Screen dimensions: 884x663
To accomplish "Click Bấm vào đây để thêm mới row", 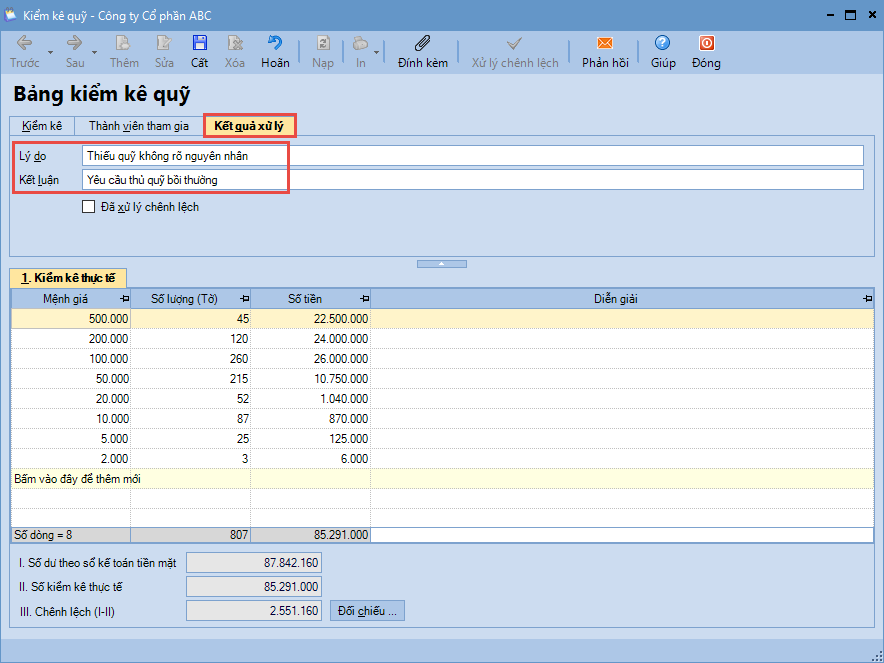I will click(78, 479).
